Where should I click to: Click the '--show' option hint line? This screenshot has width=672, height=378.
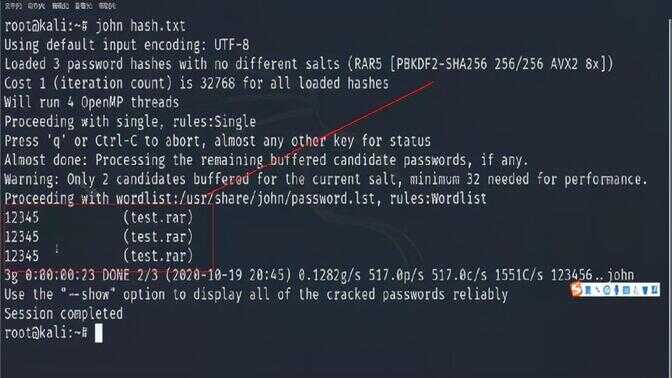(256, 294)
